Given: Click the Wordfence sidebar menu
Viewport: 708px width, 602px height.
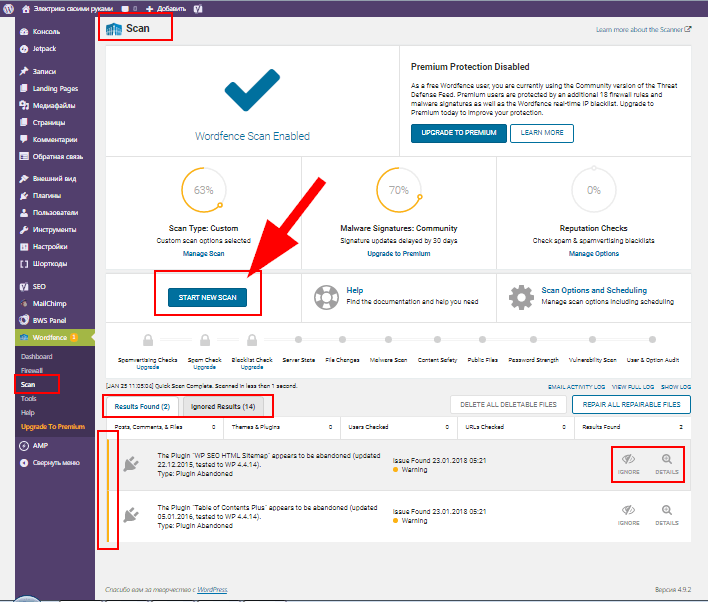Looking at the screenshot, I should point(55,337).
